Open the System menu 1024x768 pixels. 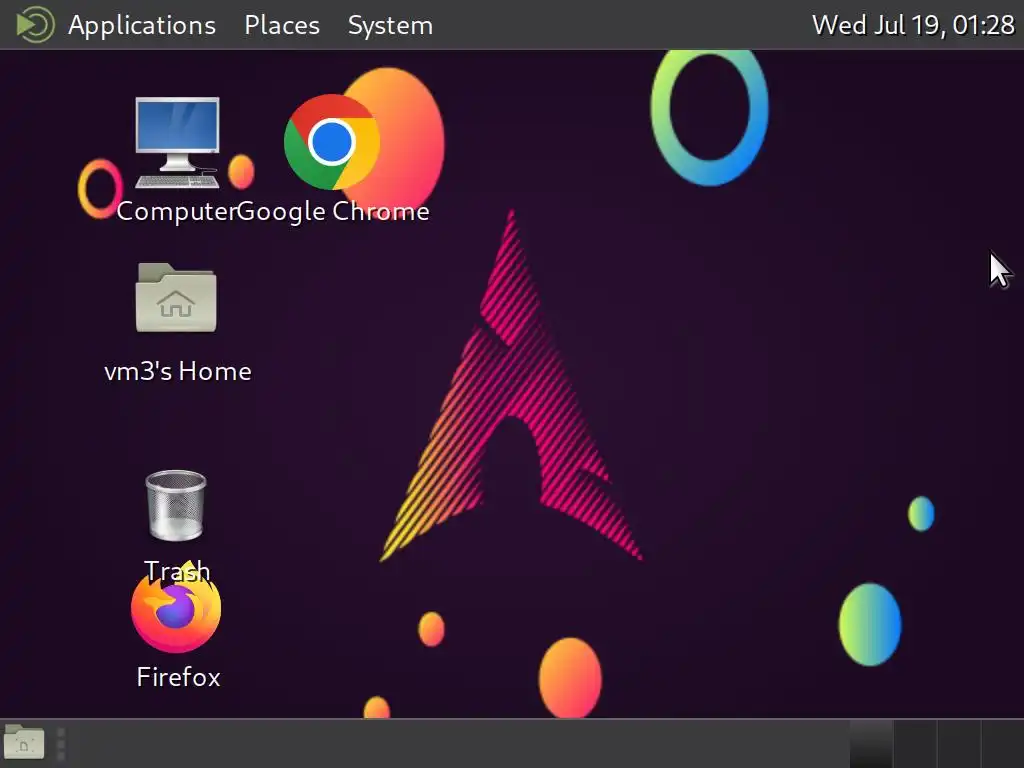click(x=391, y=25)
